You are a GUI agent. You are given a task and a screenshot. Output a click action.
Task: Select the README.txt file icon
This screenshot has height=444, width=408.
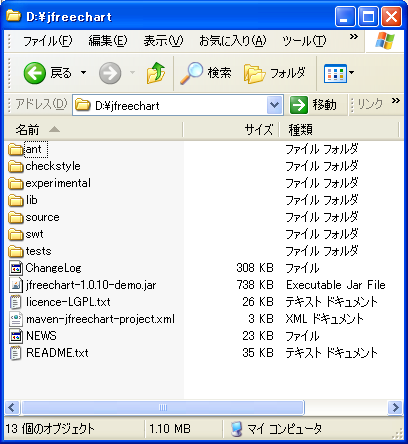point(16,353)
